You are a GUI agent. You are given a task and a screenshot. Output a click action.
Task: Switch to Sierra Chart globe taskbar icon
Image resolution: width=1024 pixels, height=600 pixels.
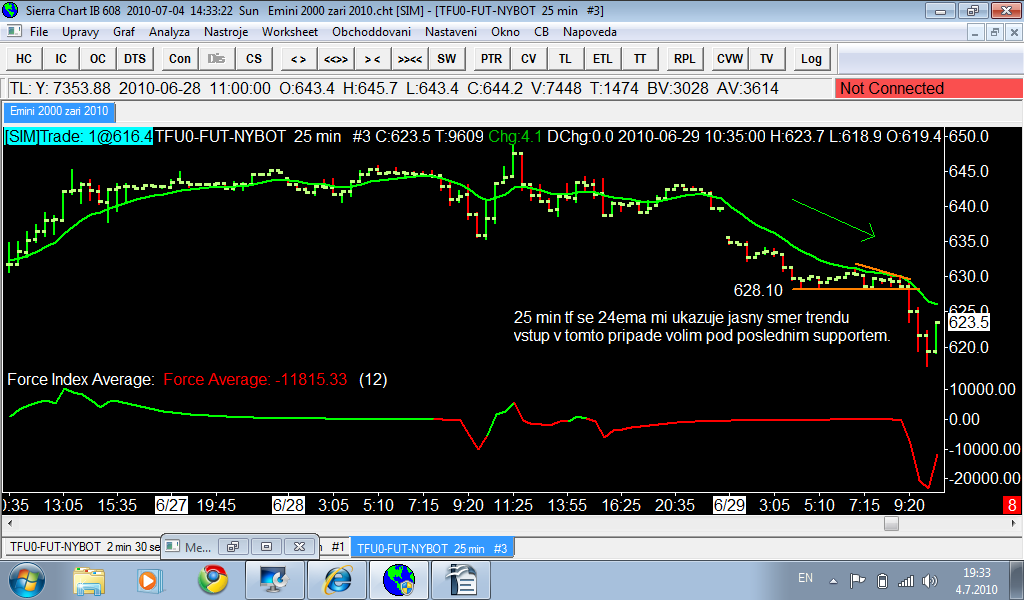(399, 580)
